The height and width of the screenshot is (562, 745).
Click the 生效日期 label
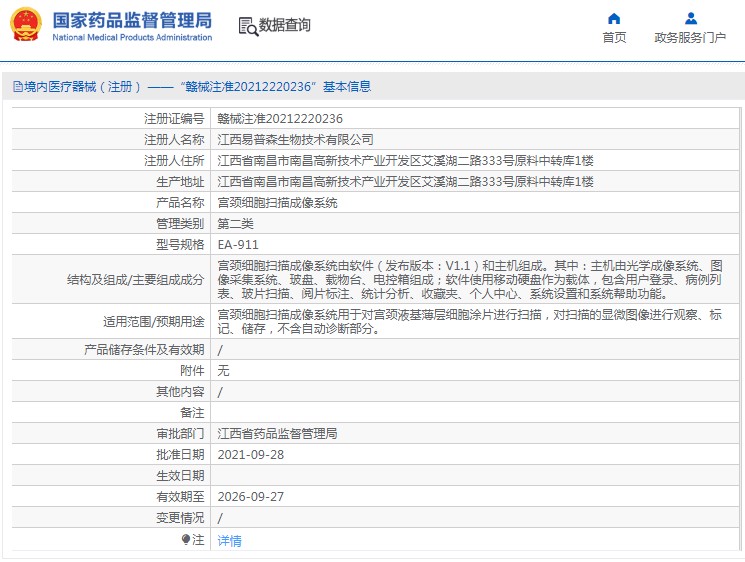tap(181, 476)
